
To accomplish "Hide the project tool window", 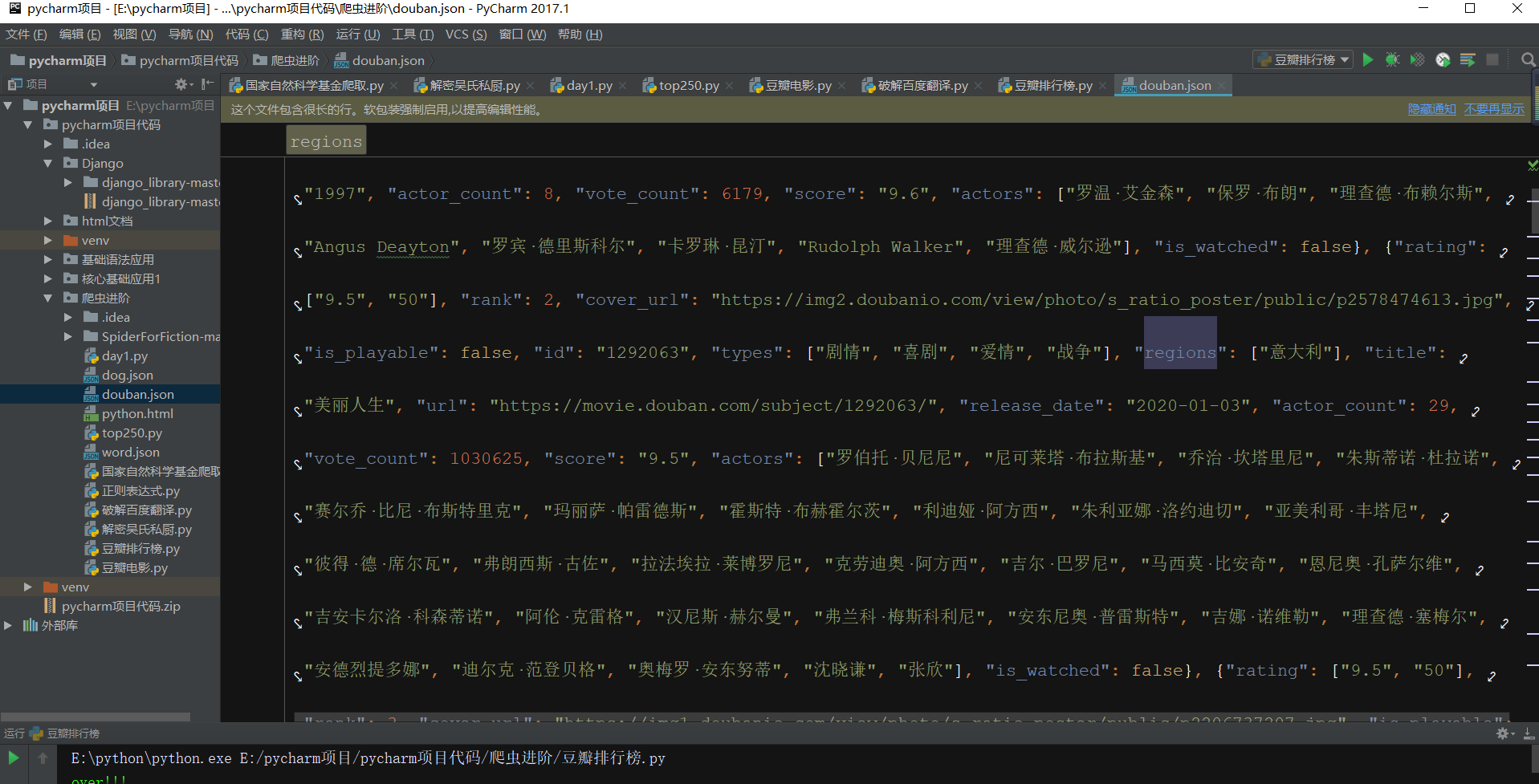I will [x=208, y=84].
